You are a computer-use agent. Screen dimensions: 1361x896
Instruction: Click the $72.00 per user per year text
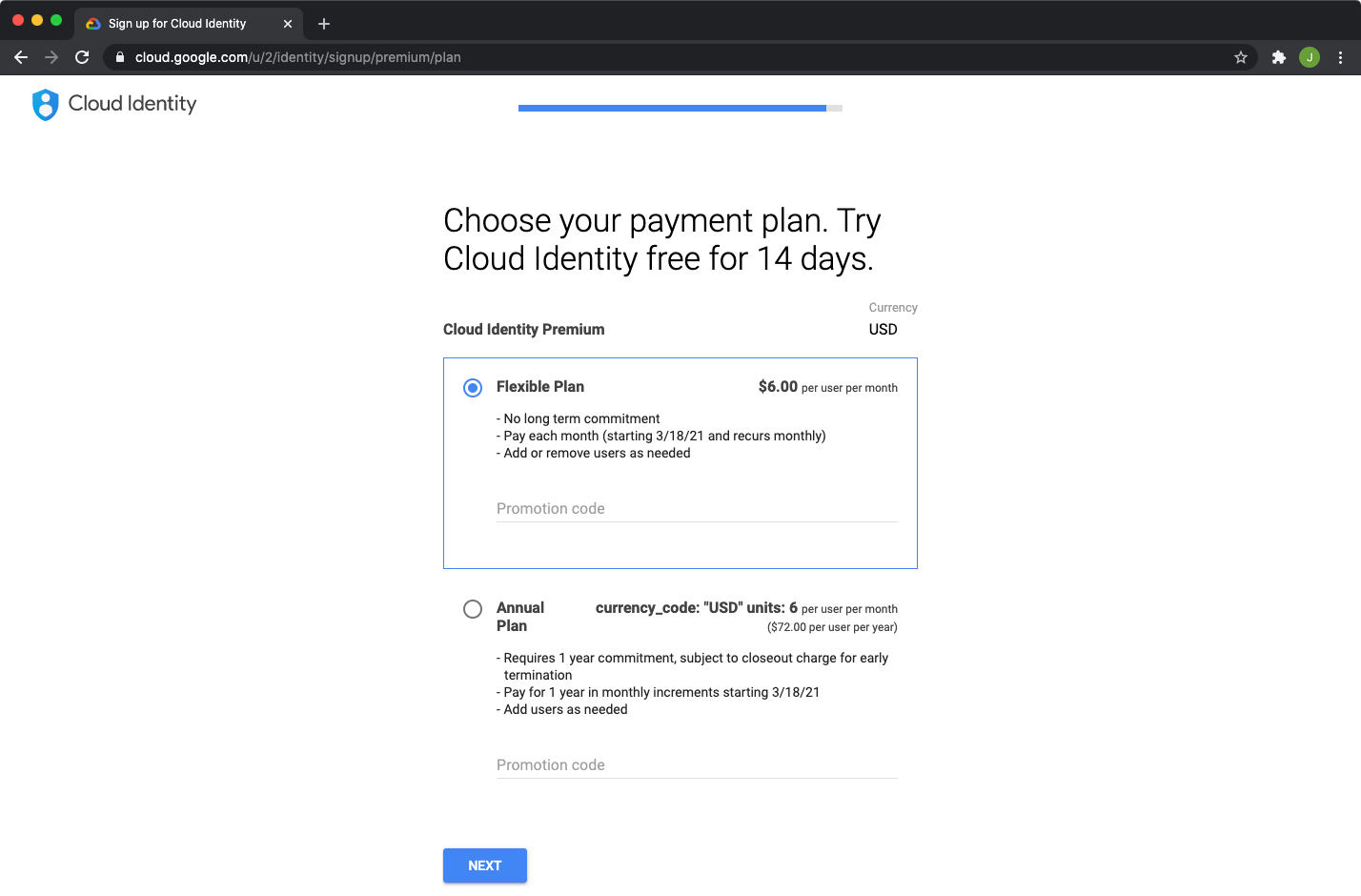click(x=832, y=627)
